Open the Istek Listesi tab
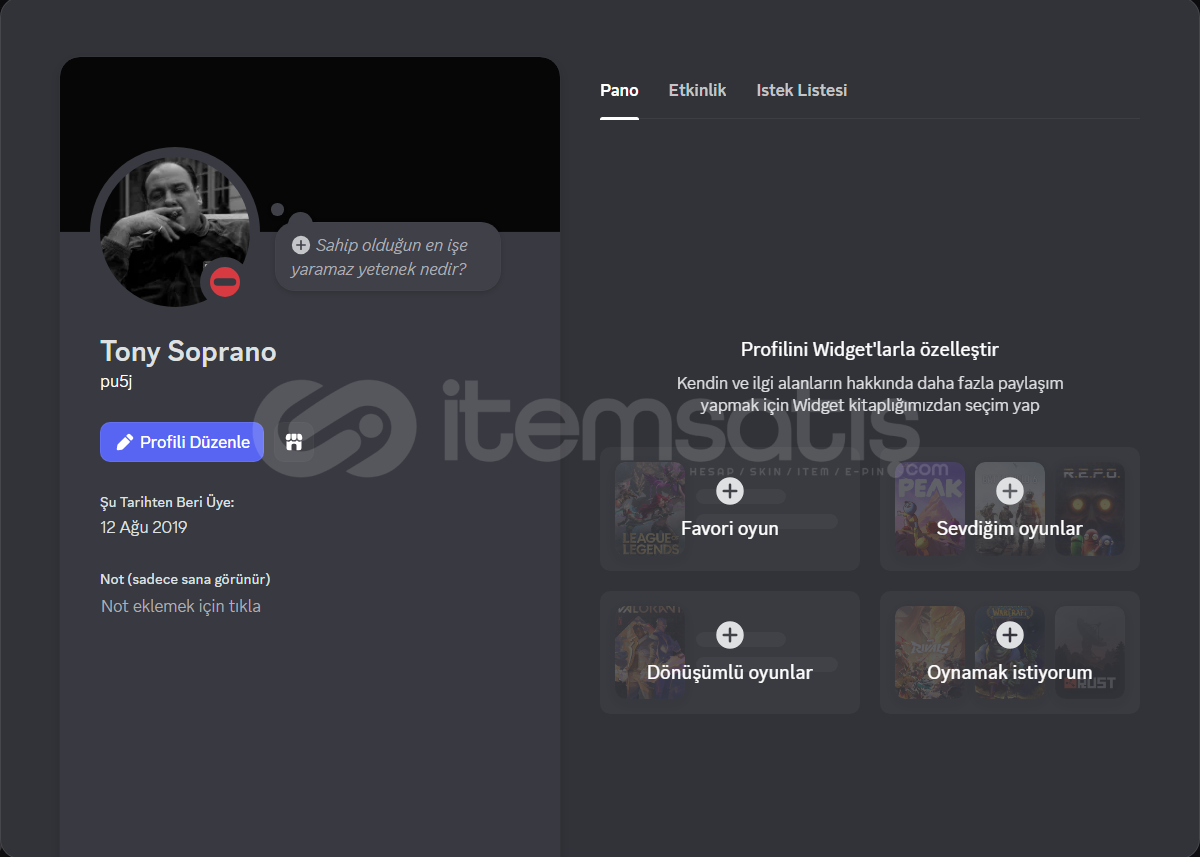This screenshot has height=857, width=1200. point(802,90)
